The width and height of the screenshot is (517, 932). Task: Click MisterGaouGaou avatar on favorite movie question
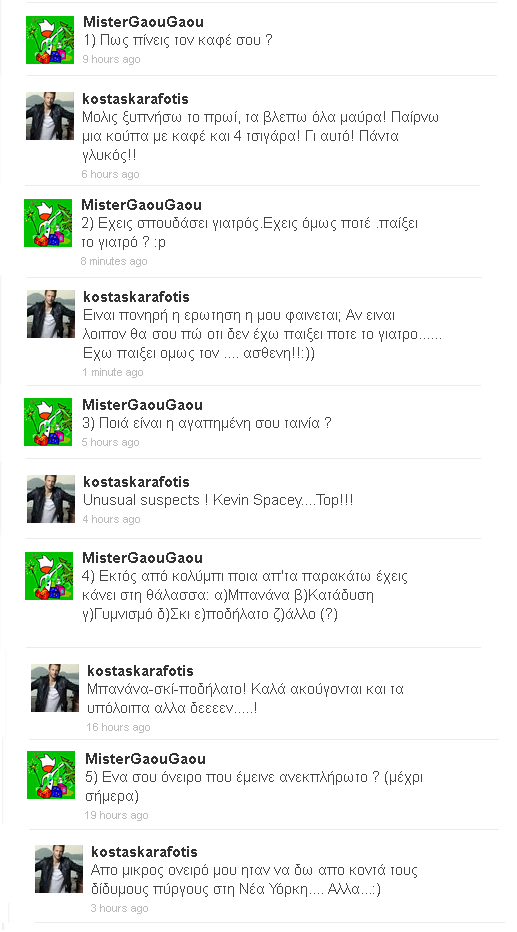click(x=48, y=422)
